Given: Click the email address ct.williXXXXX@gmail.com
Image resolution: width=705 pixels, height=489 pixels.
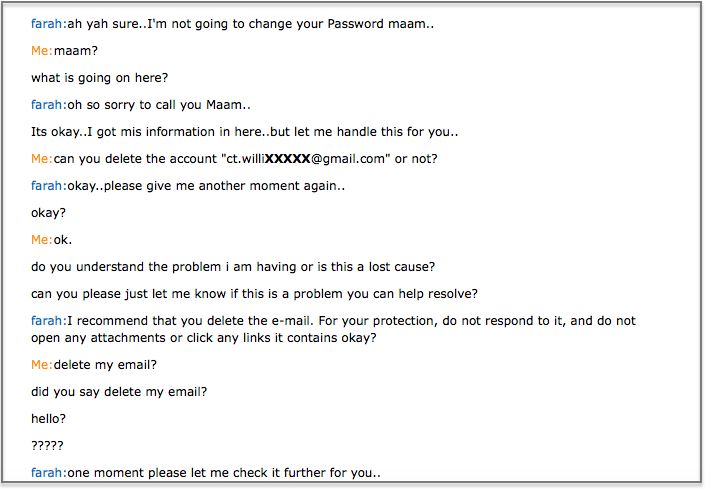Looking at the screenshot, I should 306,159.
